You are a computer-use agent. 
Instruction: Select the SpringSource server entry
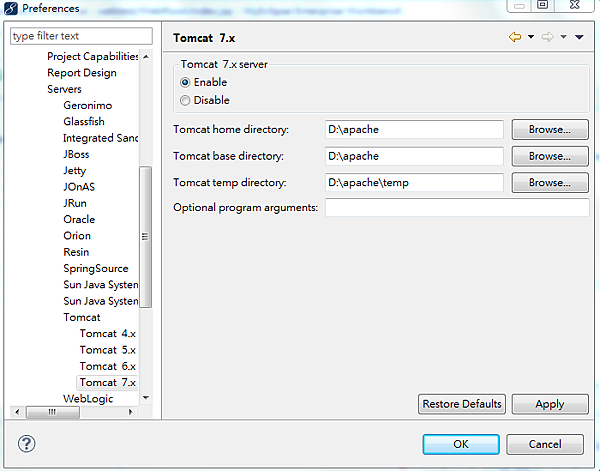(x=96, y=269)
